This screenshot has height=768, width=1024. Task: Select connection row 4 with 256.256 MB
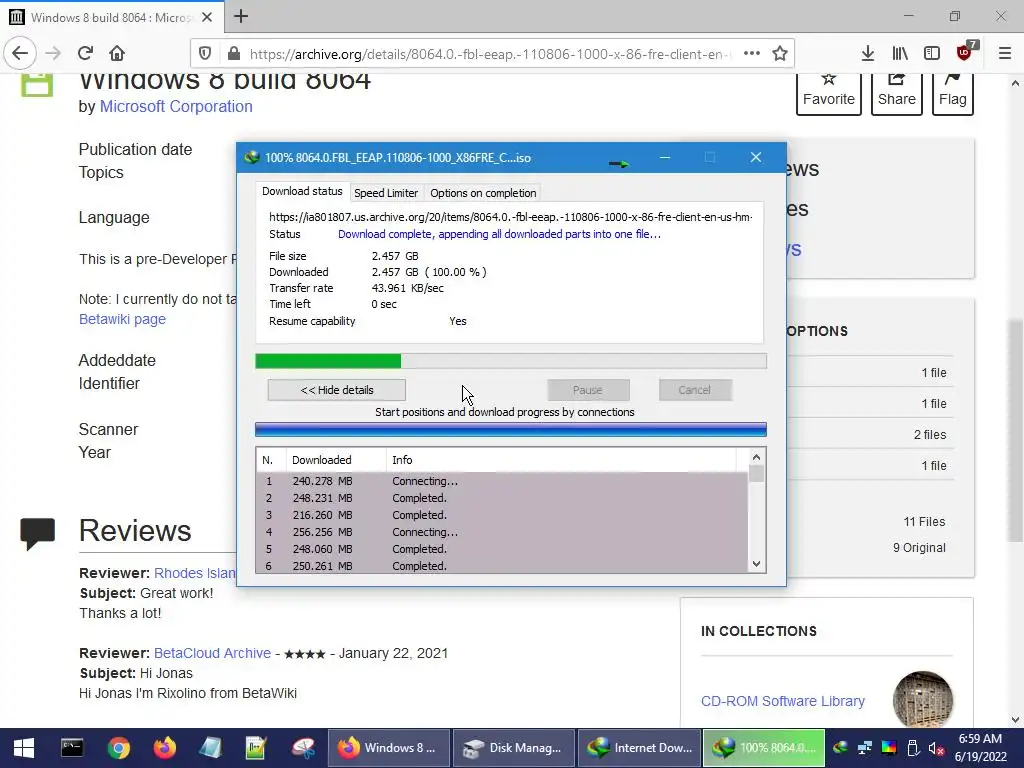[x=502, y=532]
